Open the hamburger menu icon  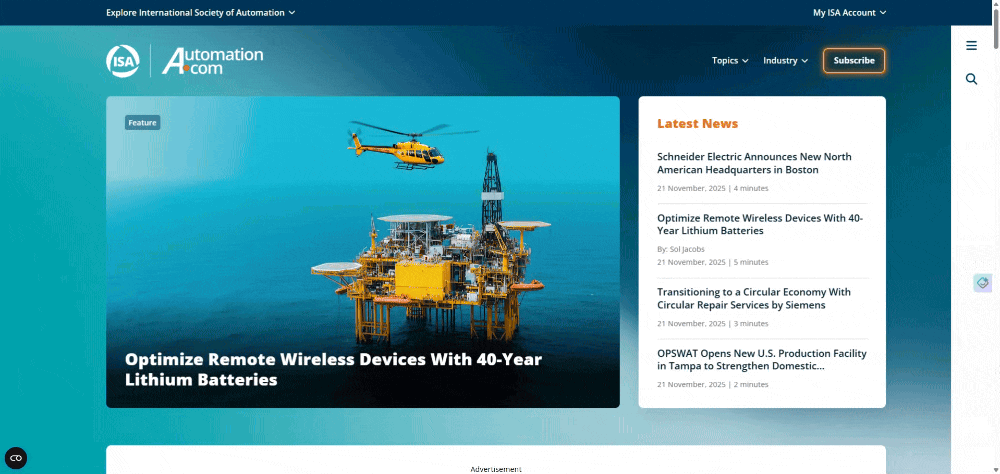pos(971,46)
